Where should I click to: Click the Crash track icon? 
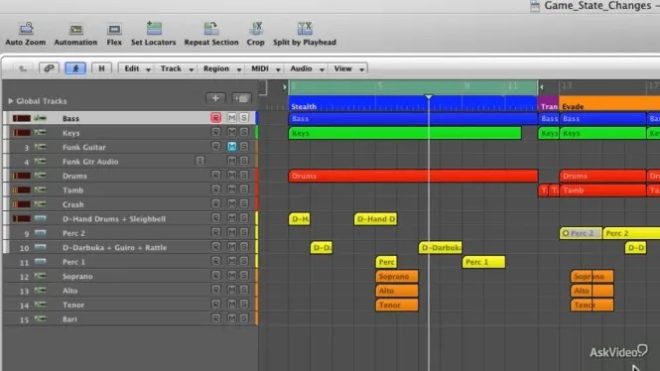coord(40,204)
